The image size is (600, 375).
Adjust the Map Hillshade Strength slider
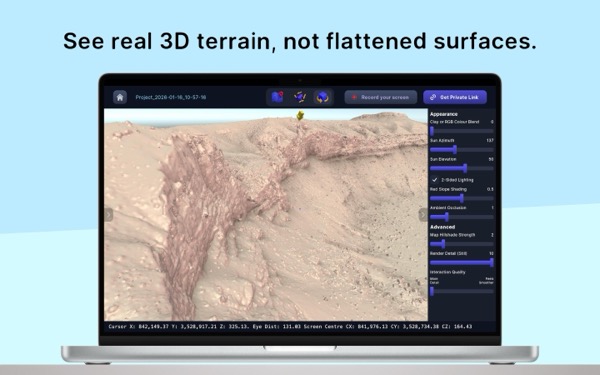click(x=461, y=244)
